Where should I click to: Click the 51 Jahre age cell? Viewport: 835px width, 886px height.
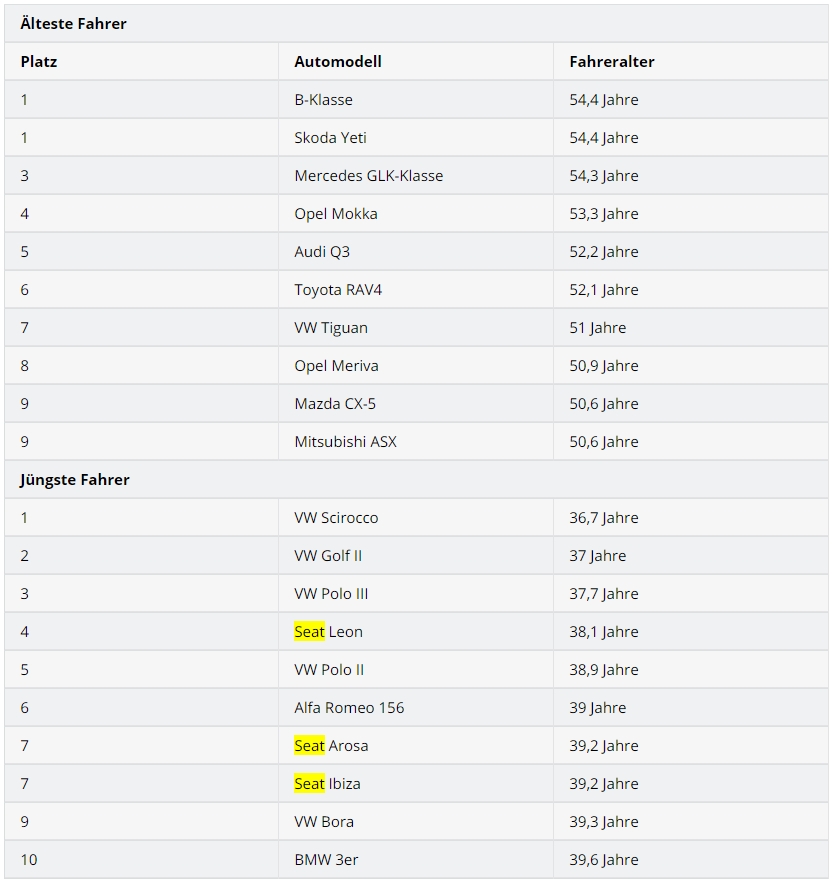pos(597,328)
